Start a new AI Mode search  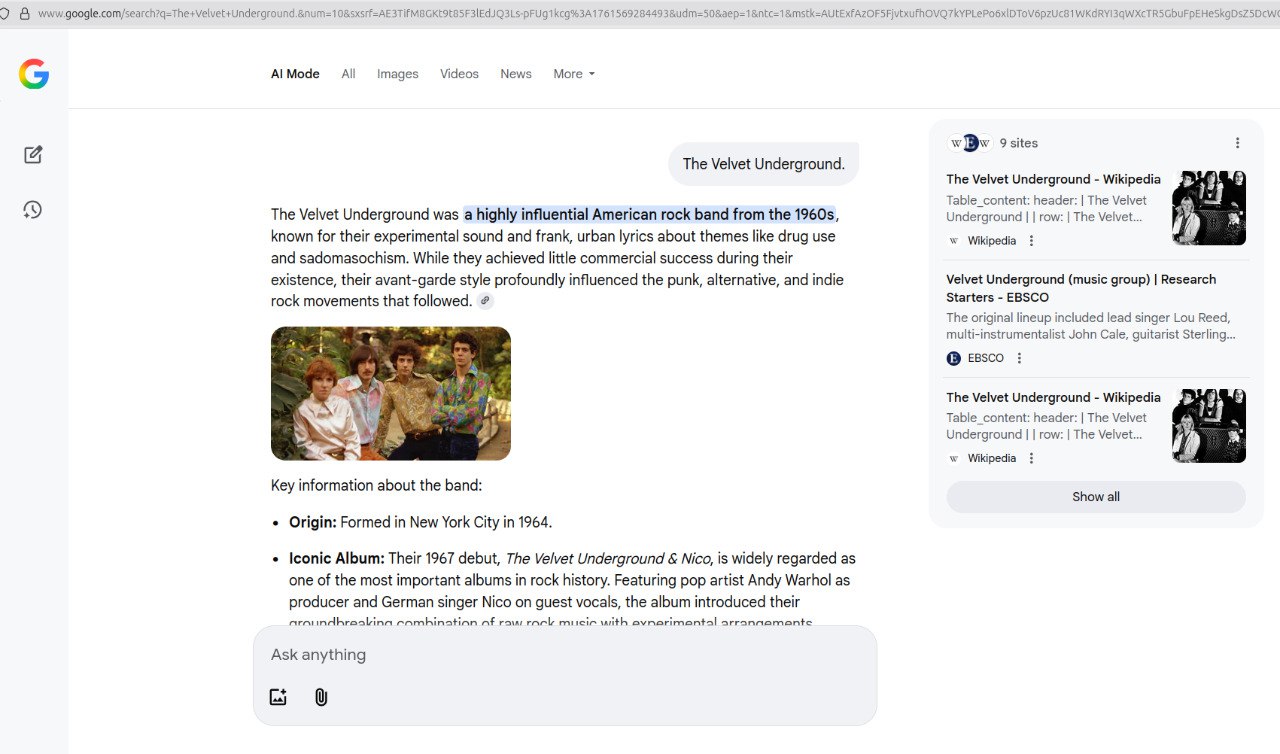pos(33,155)
